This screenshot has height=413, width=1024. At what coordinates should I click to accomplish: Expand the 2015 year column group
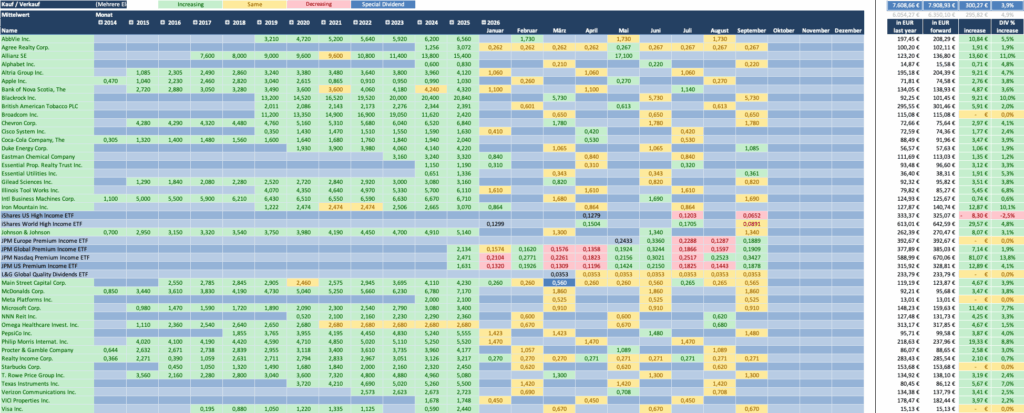tap(132, 22)
